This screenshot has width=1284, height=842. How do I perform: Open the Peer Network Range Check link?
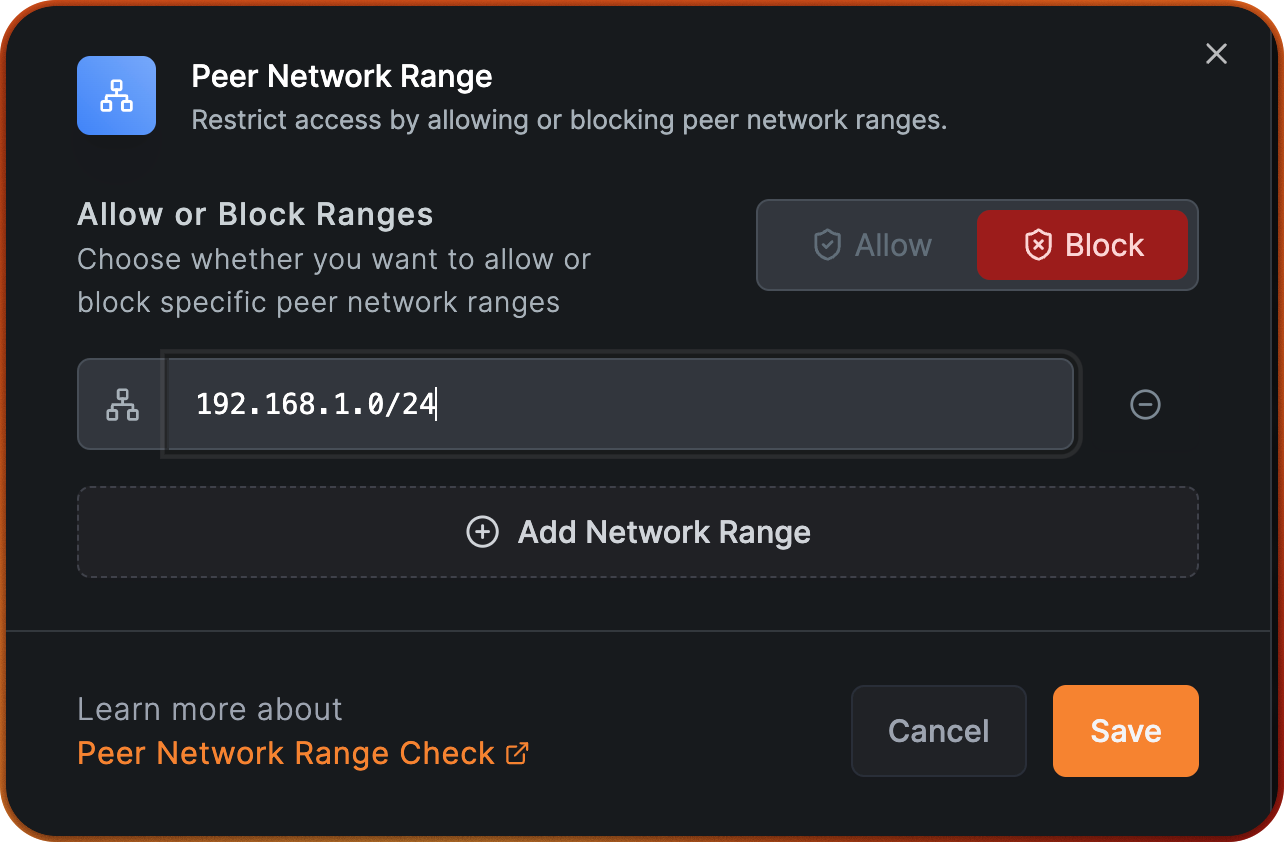[286, 753]
